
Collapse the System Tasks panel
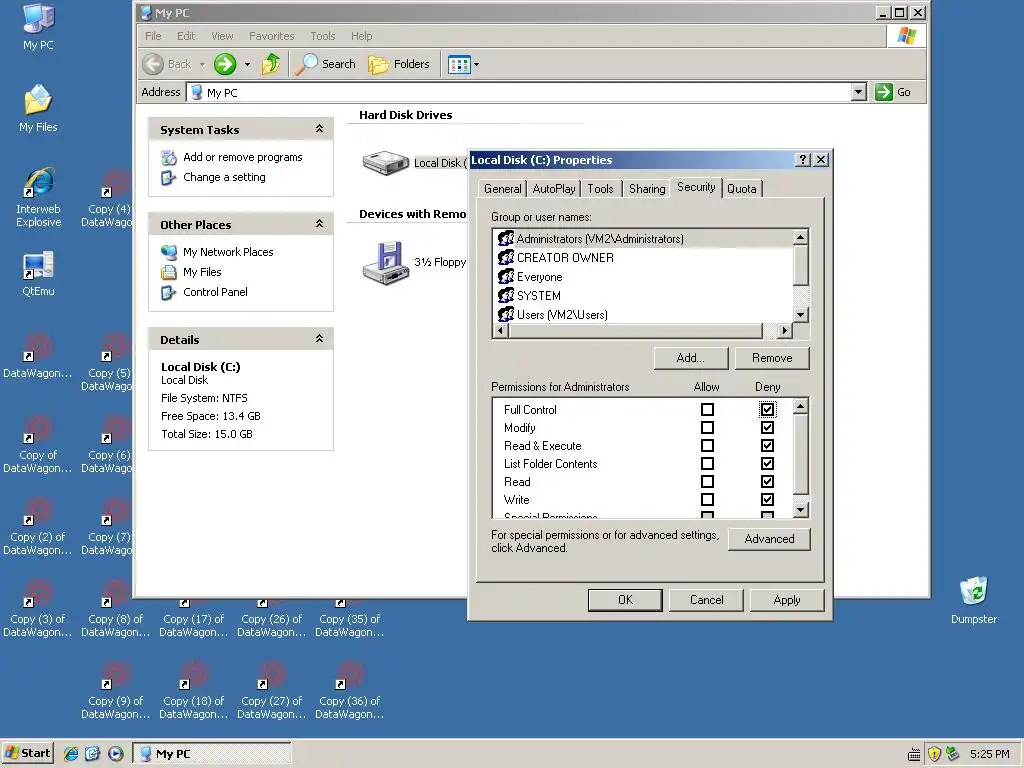coord(319,129)
